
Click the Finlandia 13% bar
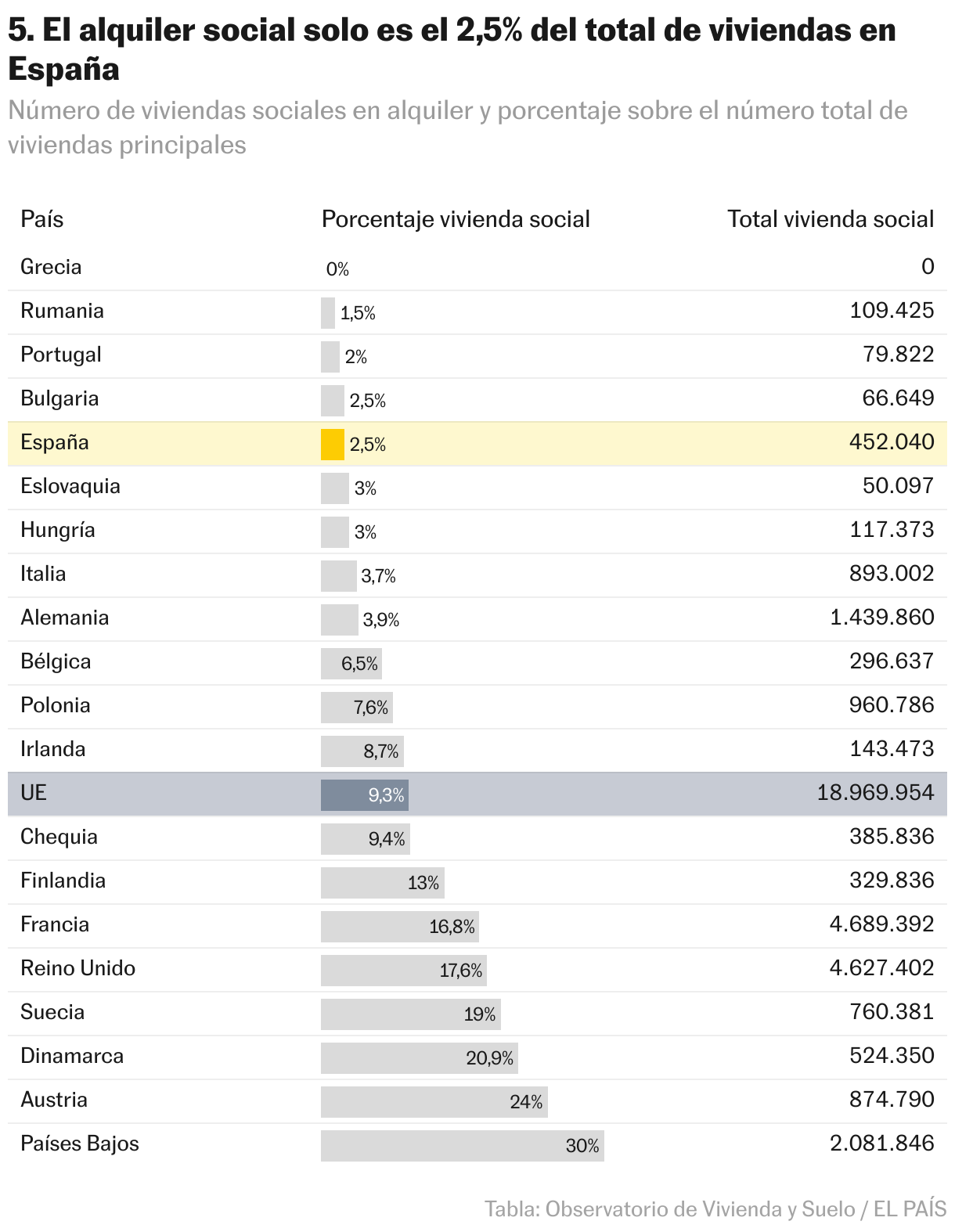pos(382,883)
